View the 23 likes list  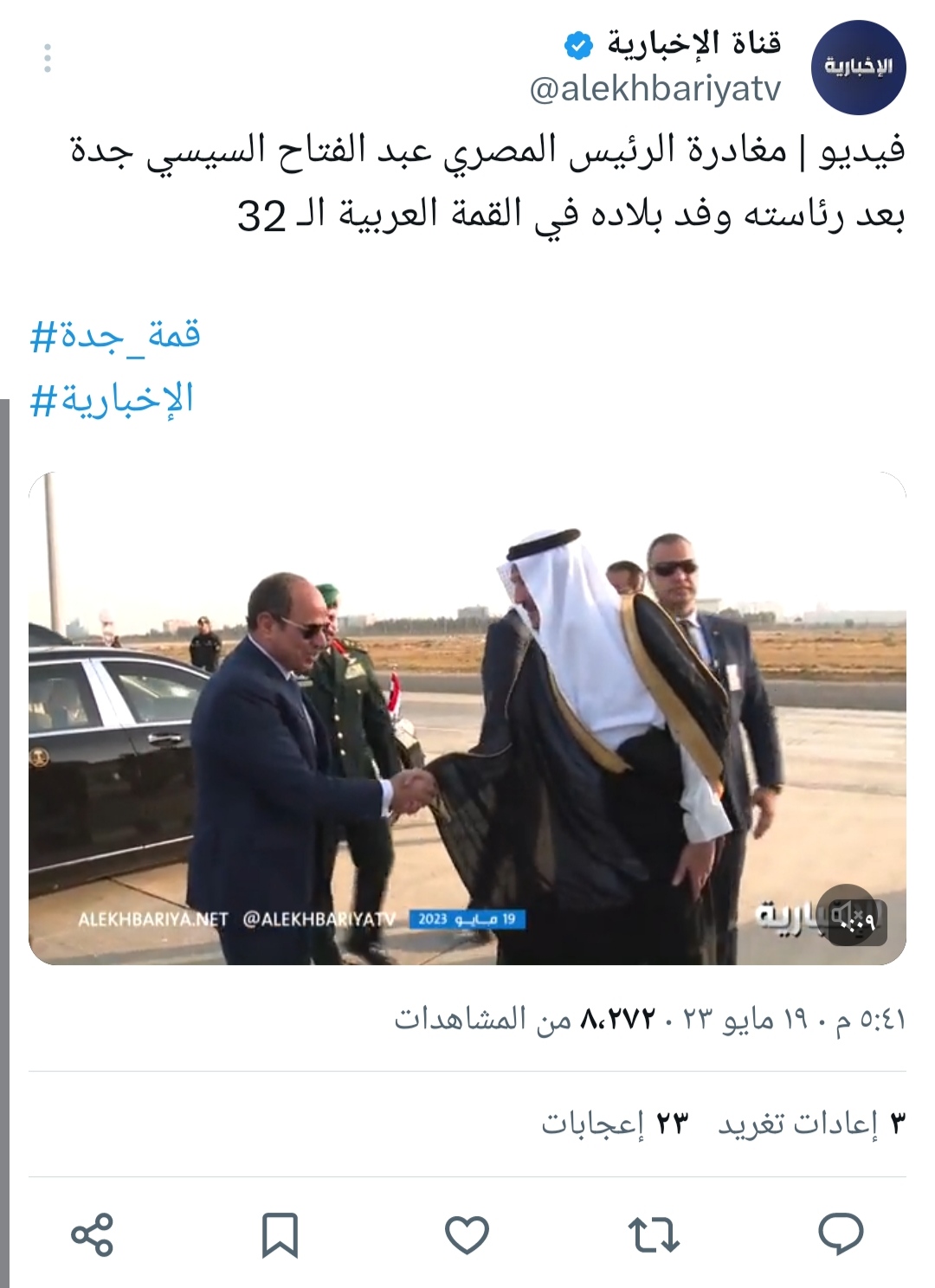point(615,1123)
